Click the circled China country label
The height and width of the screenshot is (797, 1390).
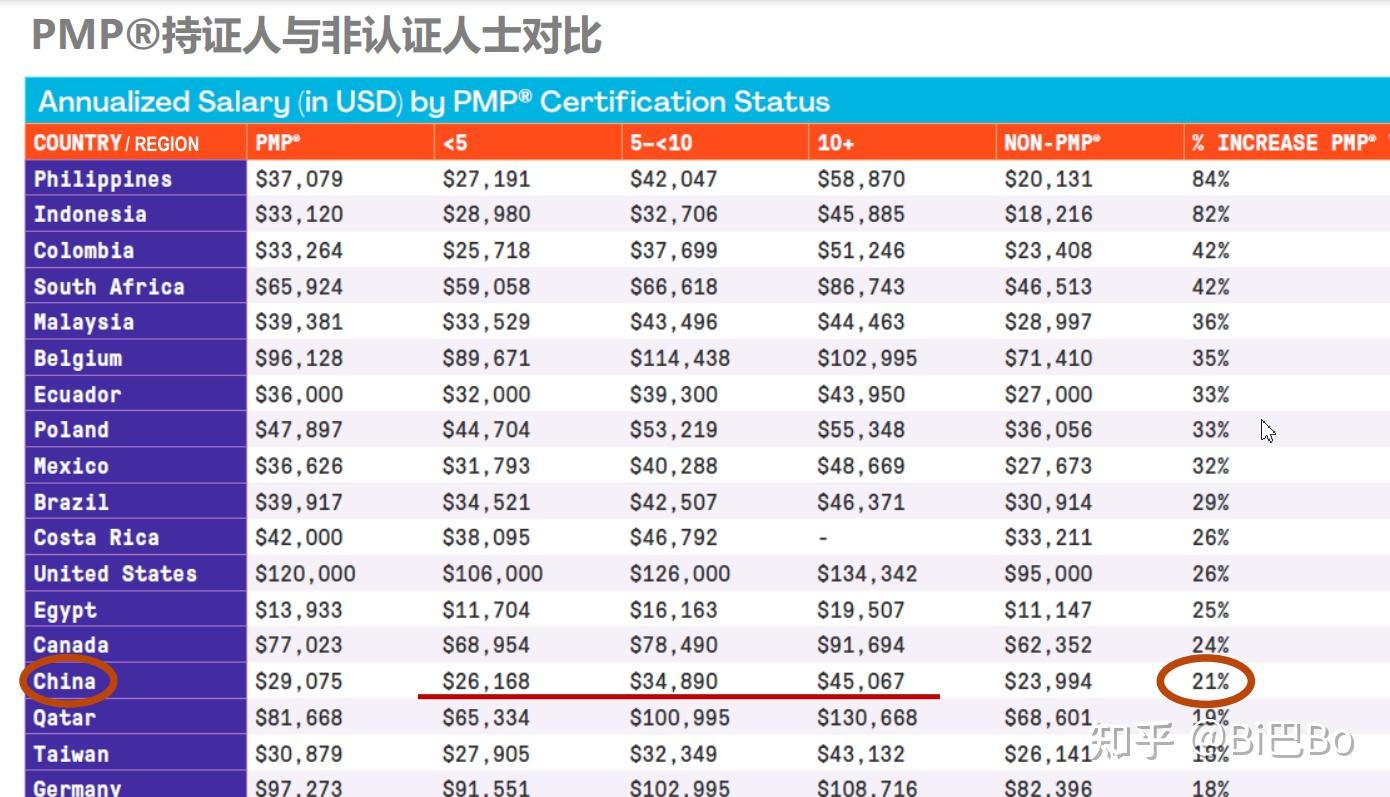(x=67, y=680)
